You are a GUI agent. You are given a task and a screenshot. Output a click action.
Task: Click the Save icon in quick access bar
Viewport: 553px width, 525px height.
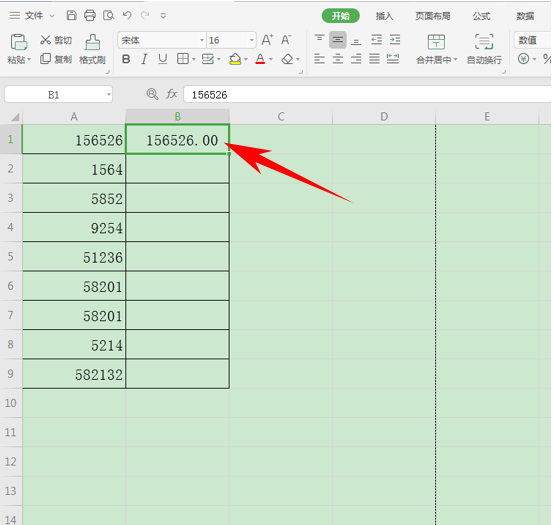[x=72, y=16]
